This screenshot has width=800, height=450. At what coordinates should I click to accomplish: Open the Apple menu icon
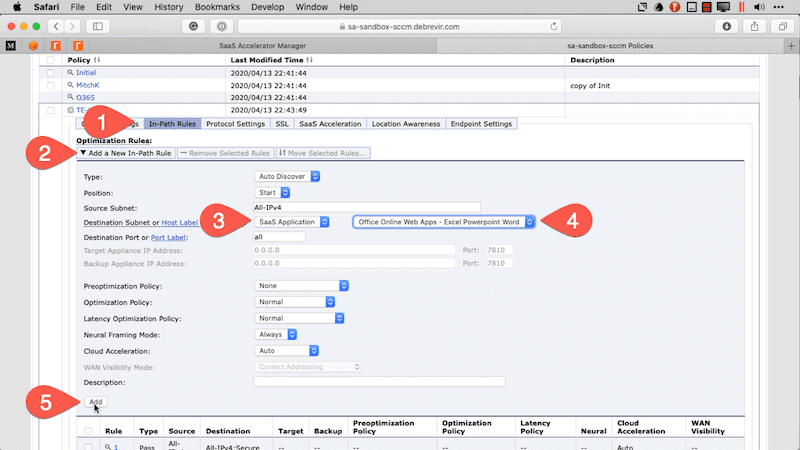pos(17,7)
